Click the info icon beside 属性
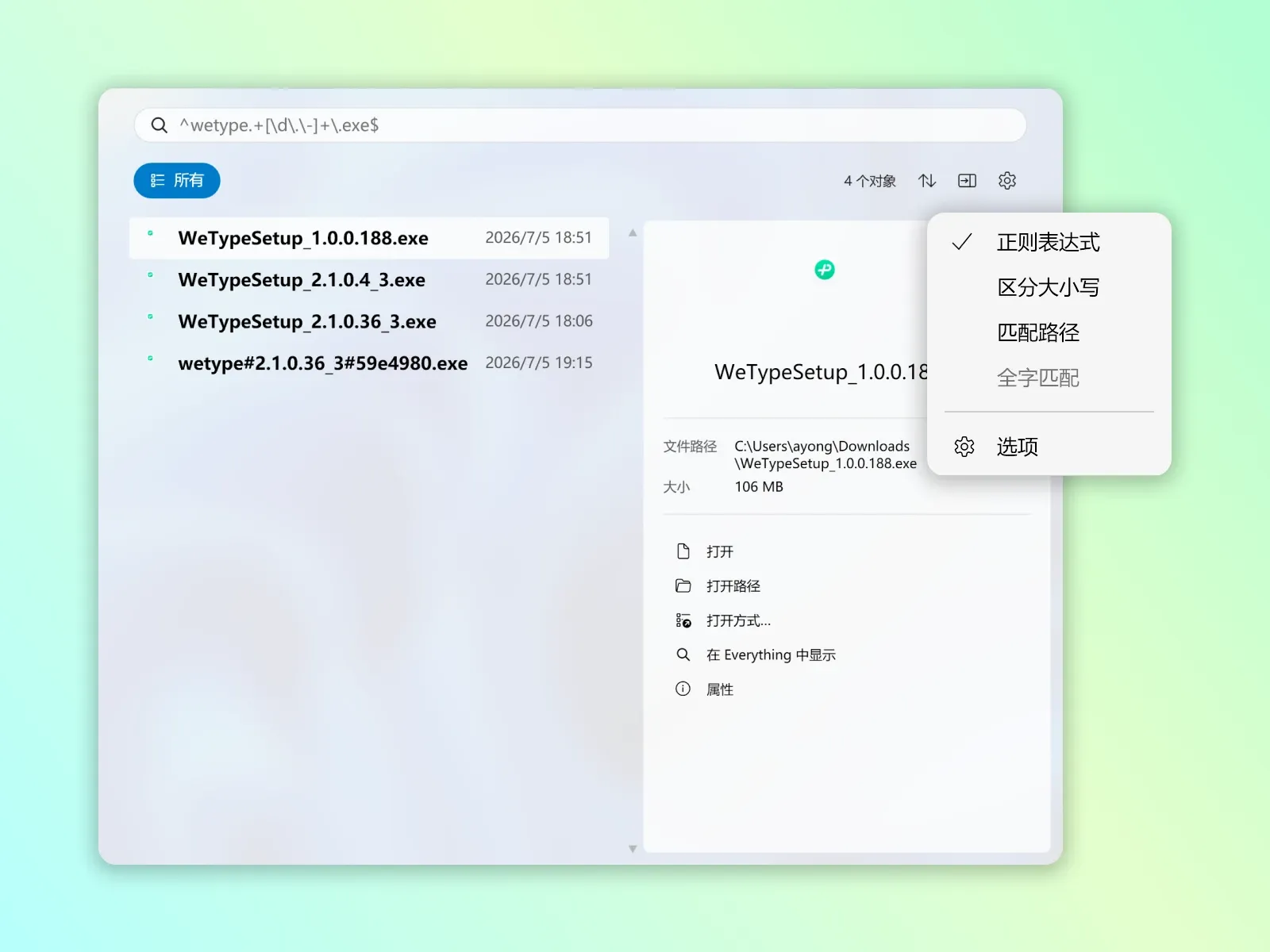This screenshot has width=1270, height=952. tap(683, 689)
